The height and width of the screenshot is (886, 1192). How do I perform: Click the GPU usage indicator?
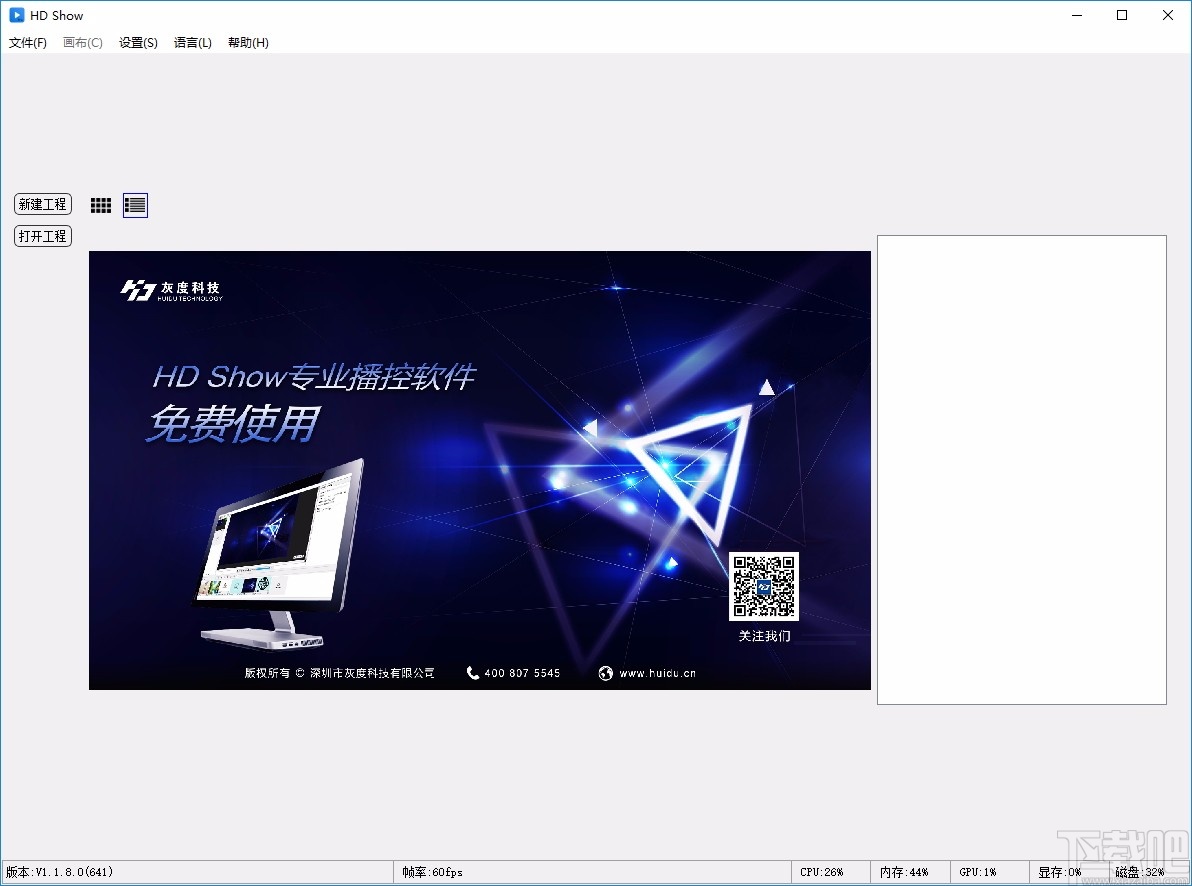click(x=976, y=872)
